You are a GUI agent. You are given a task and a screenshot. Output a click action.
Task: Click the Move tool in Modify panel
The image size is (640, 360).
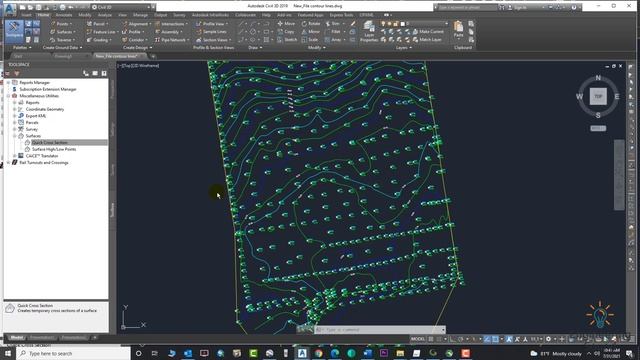pos(286,24)
